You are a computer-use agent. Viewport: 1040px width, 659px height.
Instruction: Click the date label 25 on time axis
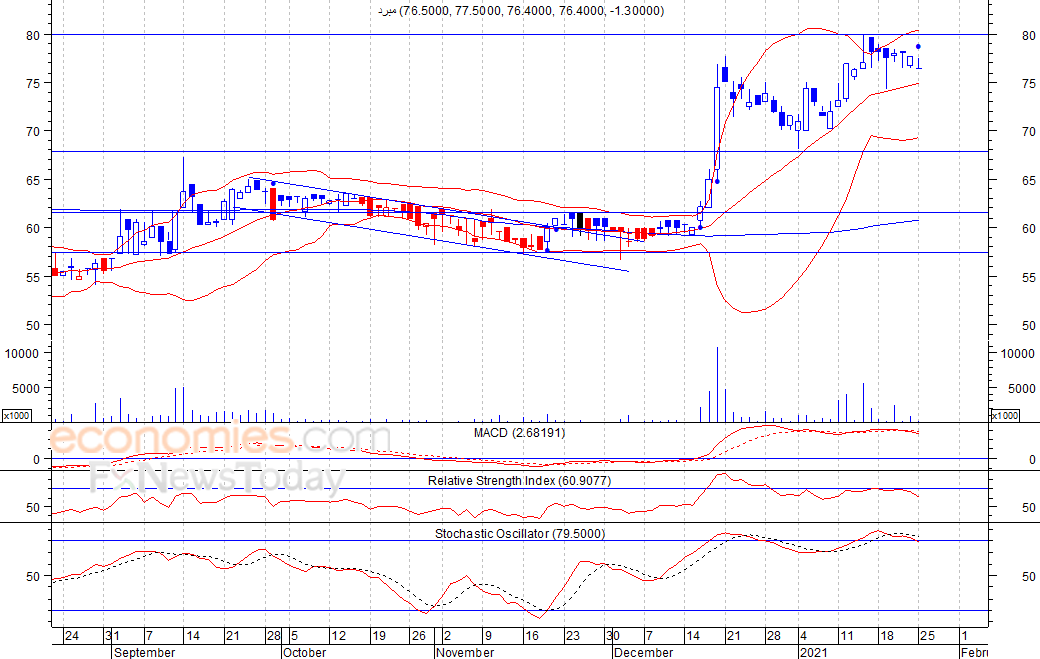[x=927, y=636]
